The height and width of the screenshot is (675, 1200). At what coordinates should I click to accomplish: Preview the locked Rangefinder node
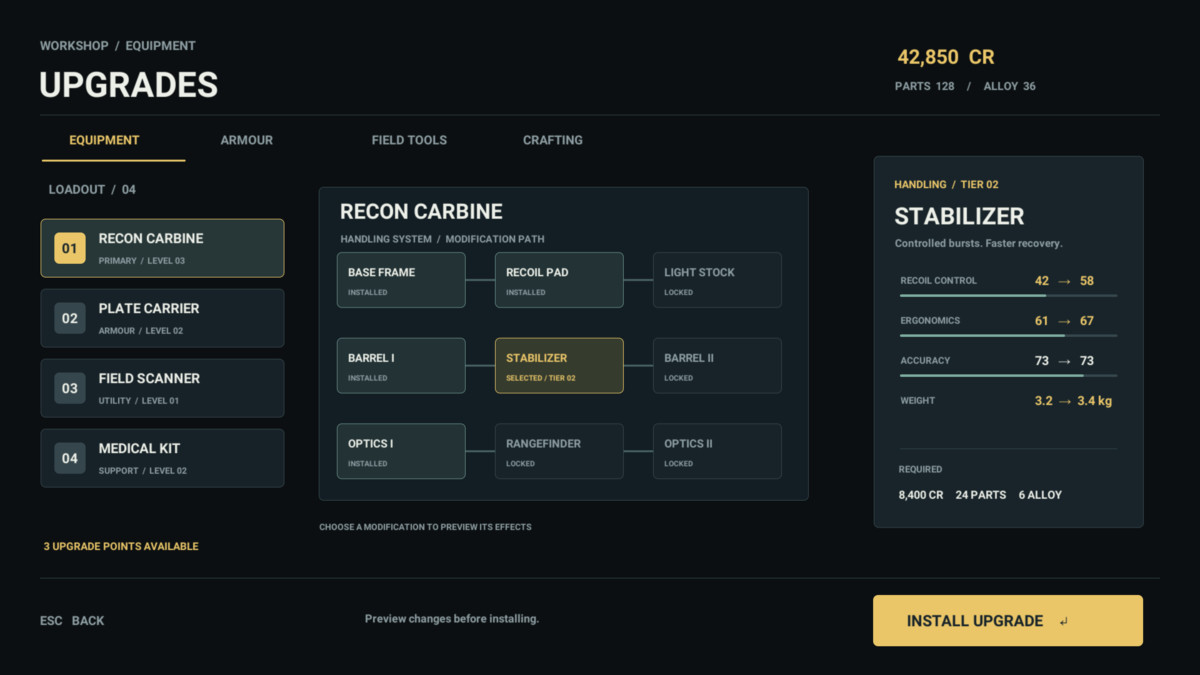point(559,451)
